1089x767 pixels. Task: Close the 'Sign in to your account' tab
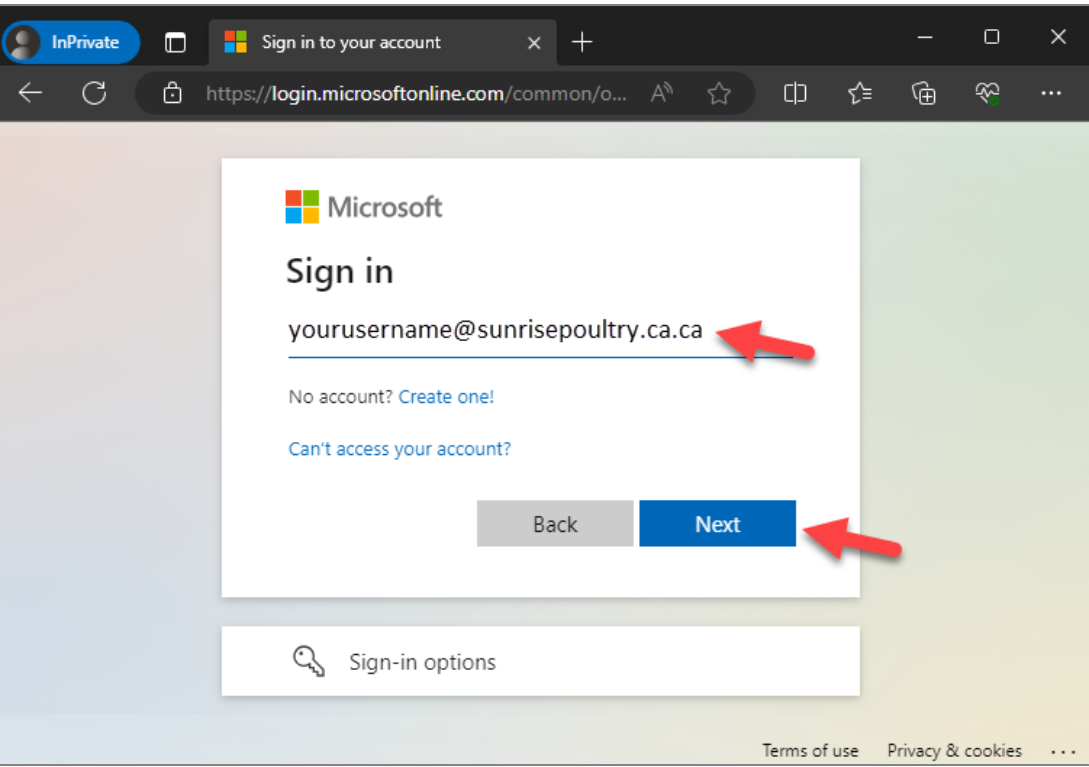[533, 43]
